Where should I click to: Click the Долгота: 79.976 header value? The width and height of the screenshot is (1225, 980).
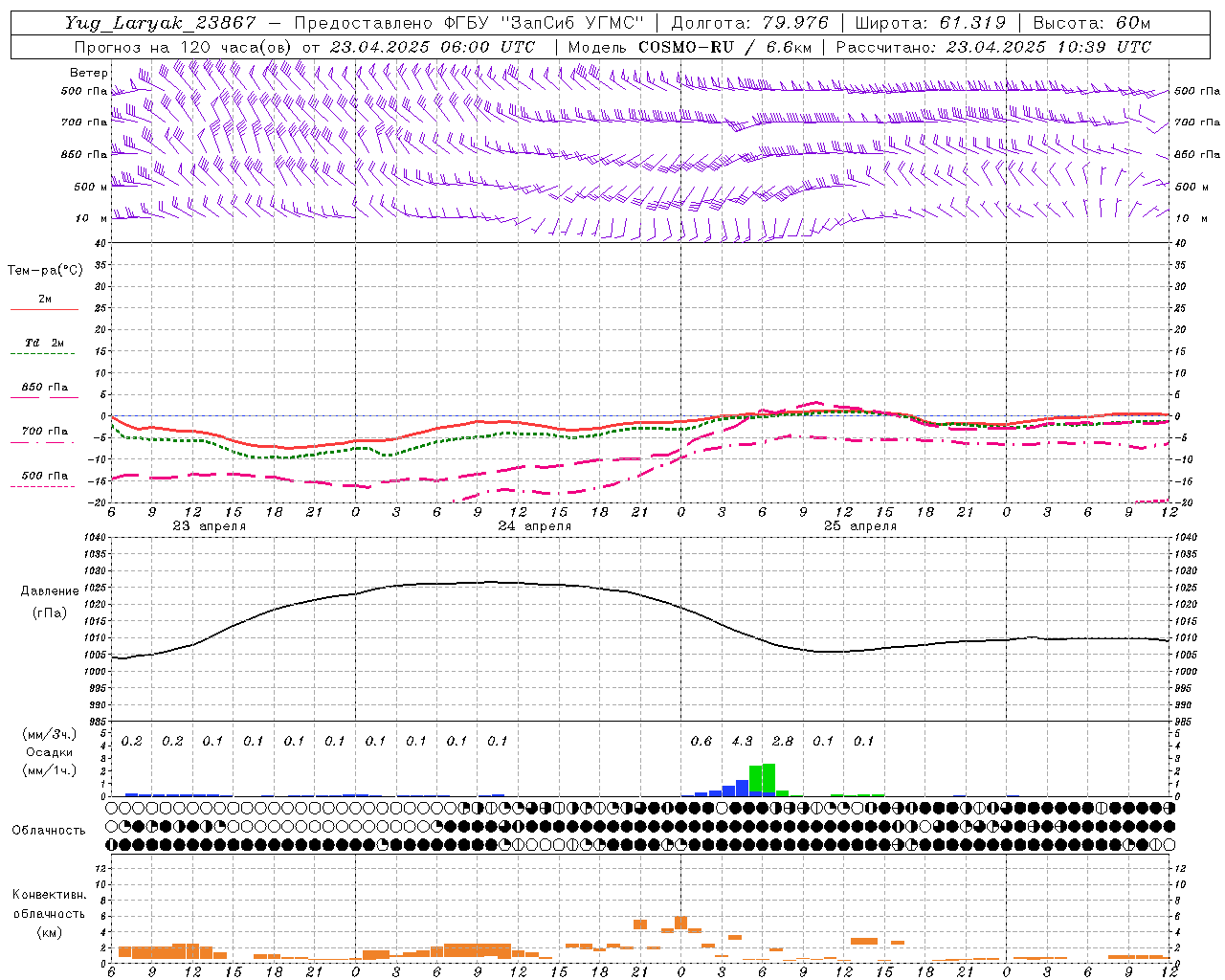[750, 23]
